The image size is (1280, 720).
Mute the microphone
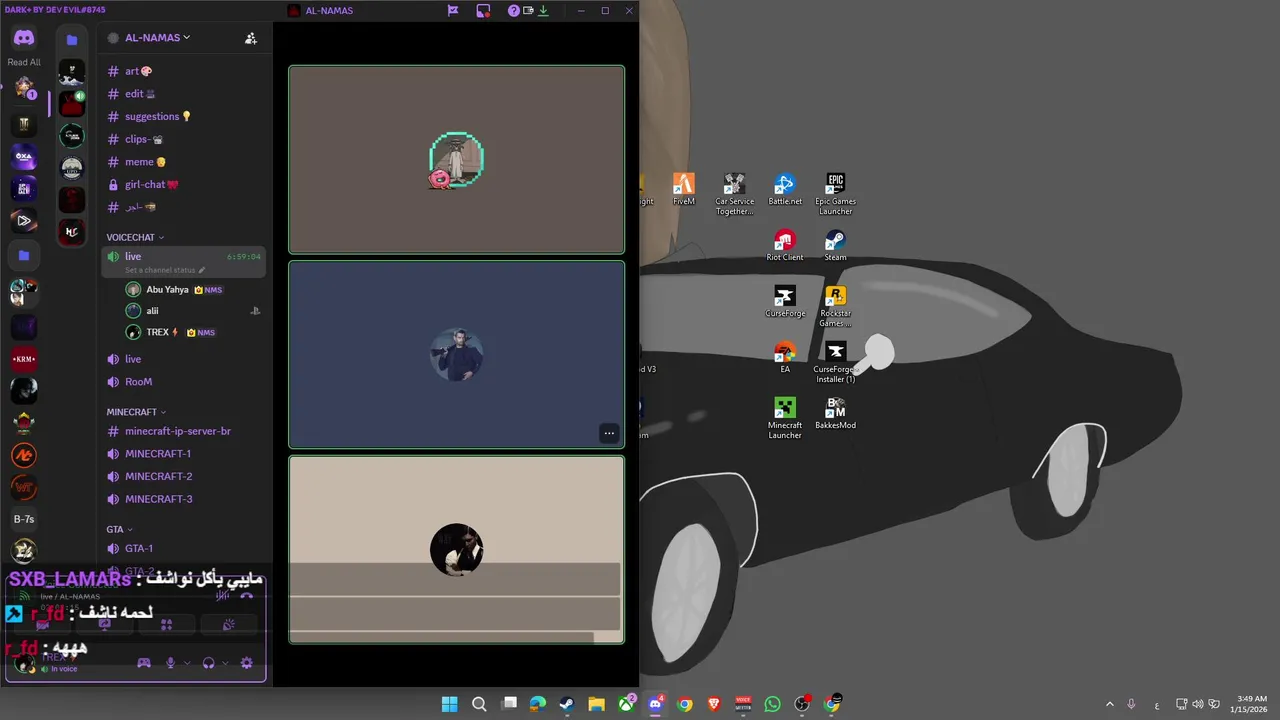point(170,663)
